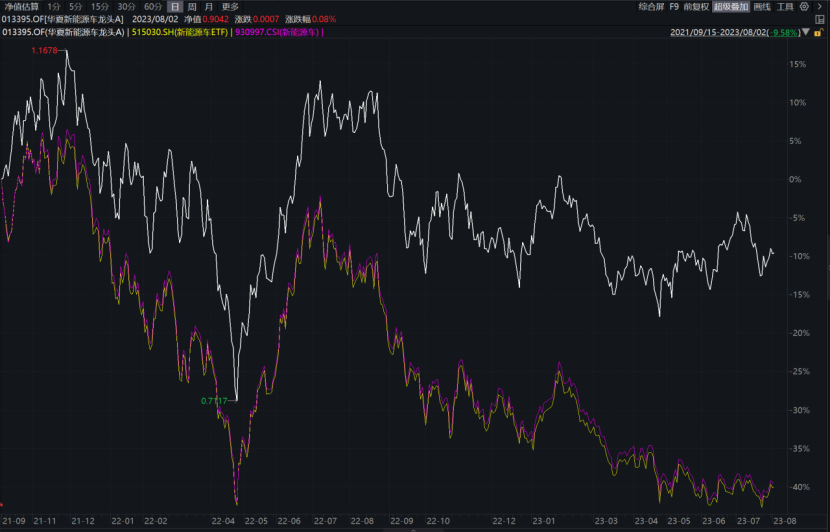830x532 pixels.
Task: Toggle the yellow date range lock icon
Action: (818, 32)
